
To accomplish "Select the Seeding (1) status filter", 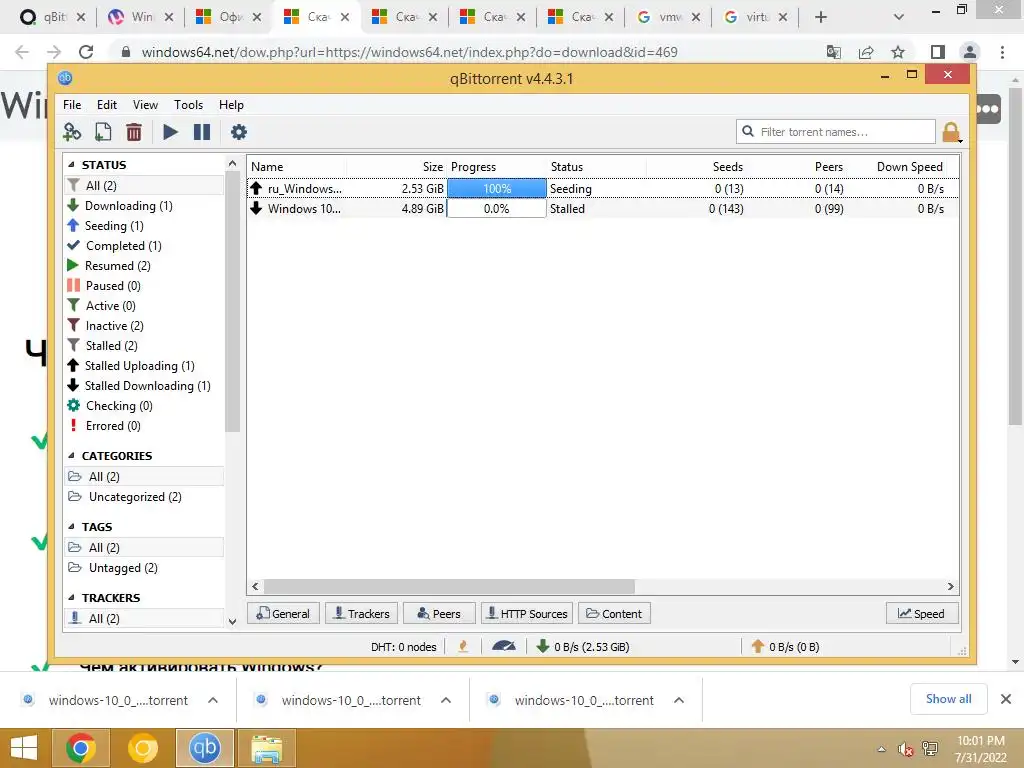I will (x=114, y=225).
